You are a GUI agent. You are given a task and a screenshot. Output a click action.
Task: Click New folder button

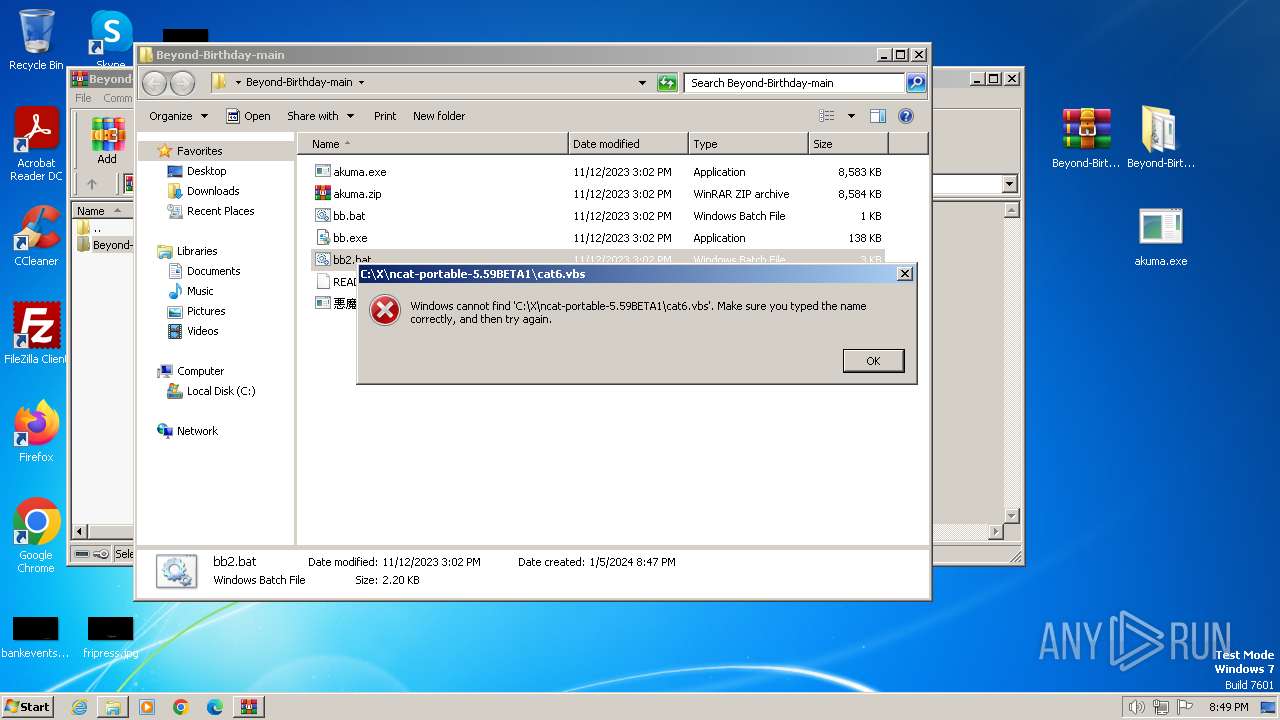[439, 116]
